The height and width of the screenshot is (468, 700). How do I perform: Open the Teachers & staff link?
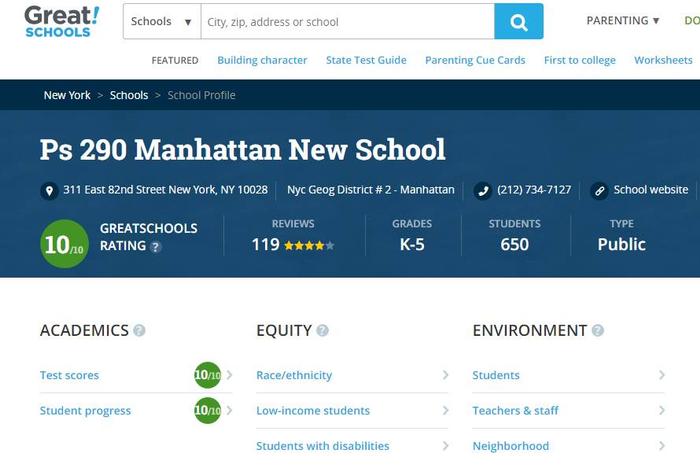pyautogui.click(x=515, y=410)
